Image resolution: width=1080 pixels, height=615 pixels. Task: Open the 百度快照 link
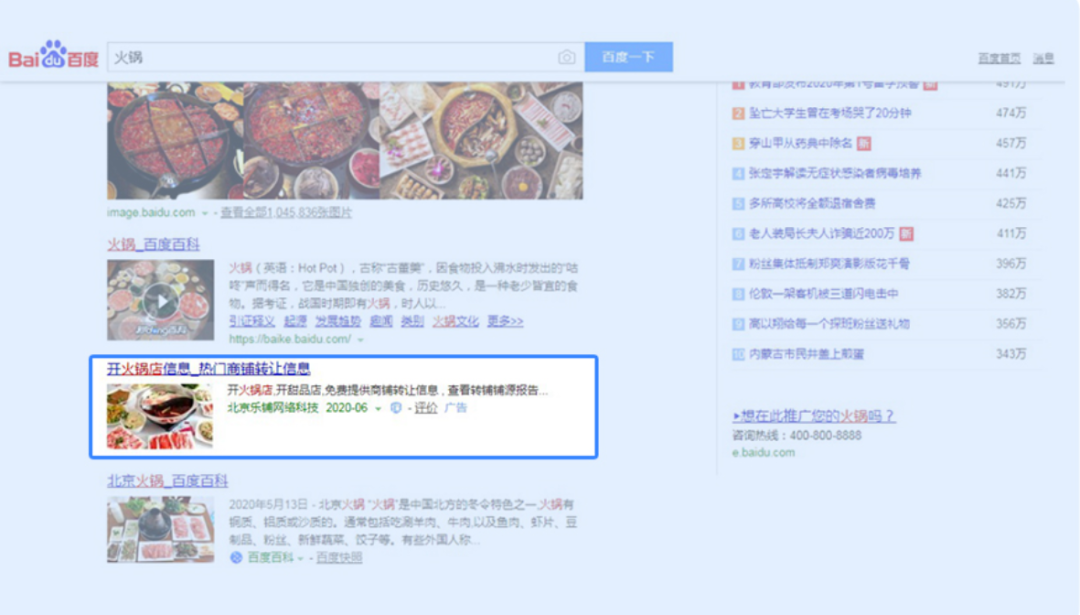coord(339,557)
